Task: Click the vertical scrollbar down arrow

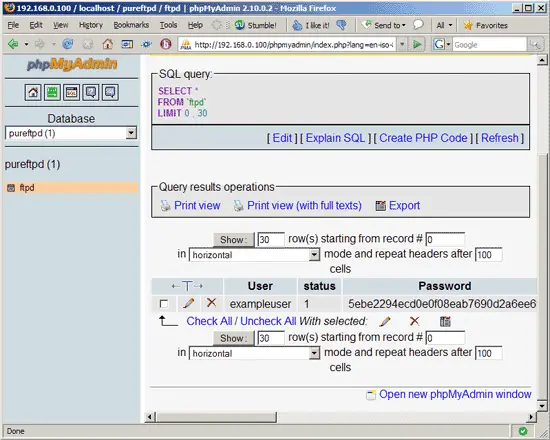Action: click(x=542, y=406)
